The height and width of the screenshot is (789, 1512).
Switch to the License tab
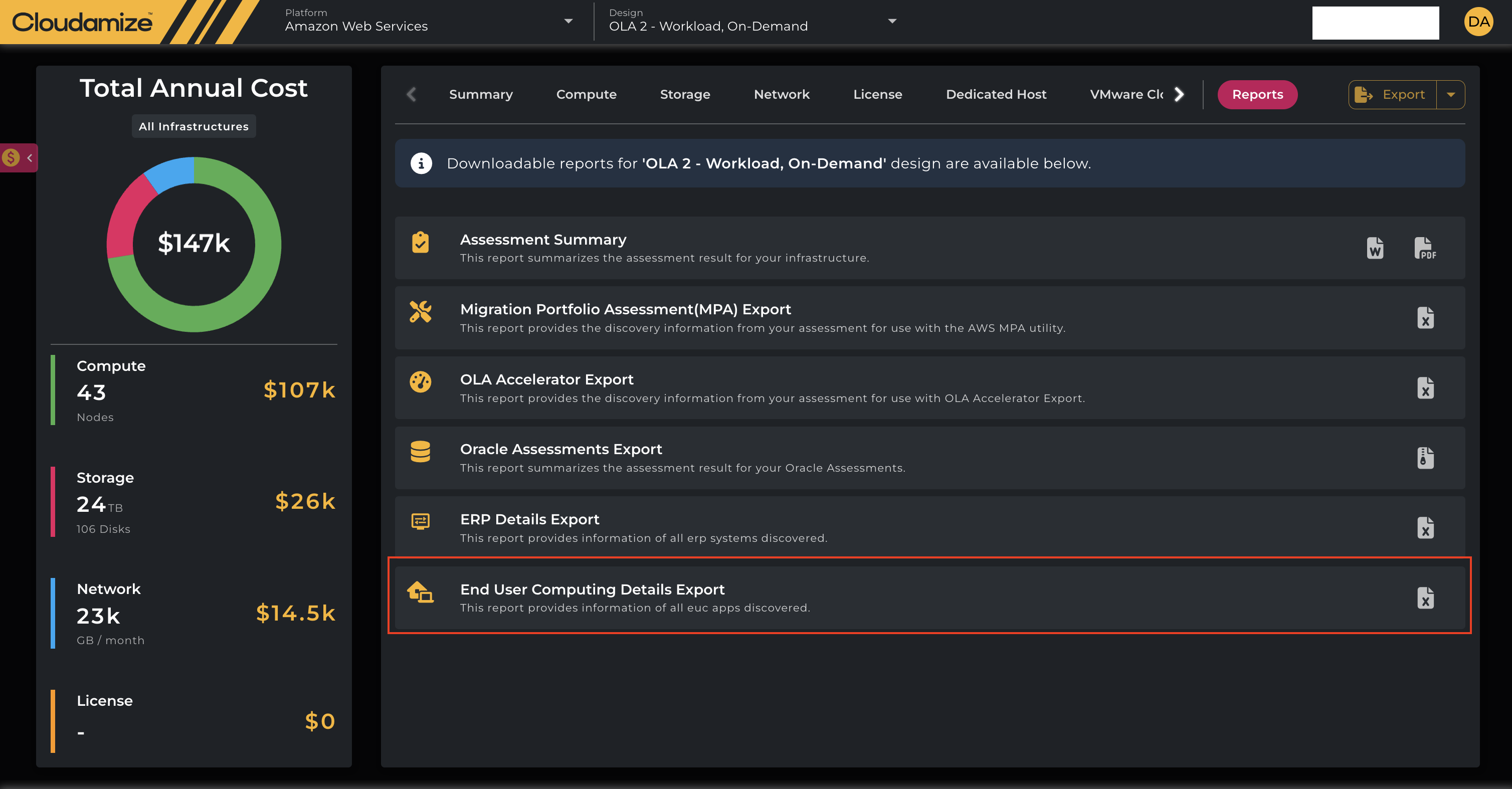pos(877,95)
